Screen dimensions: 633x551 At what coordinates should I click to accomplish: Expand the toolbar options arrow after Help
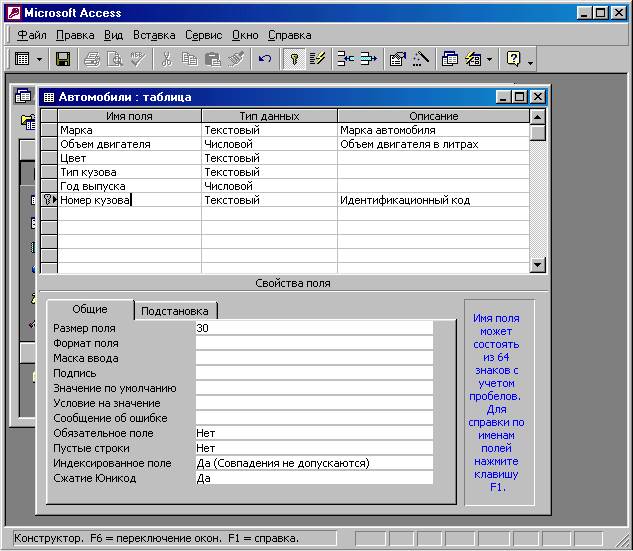click(530, 61)
